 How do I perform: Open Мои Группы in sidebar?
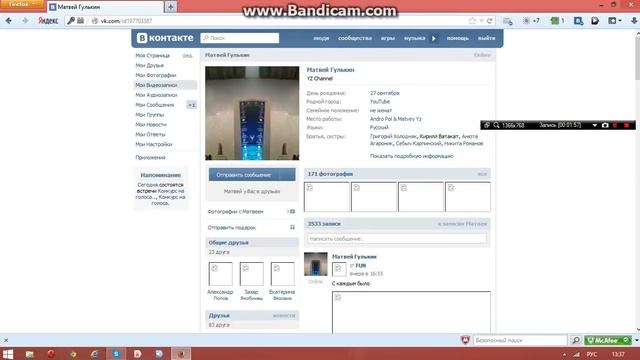149,115
